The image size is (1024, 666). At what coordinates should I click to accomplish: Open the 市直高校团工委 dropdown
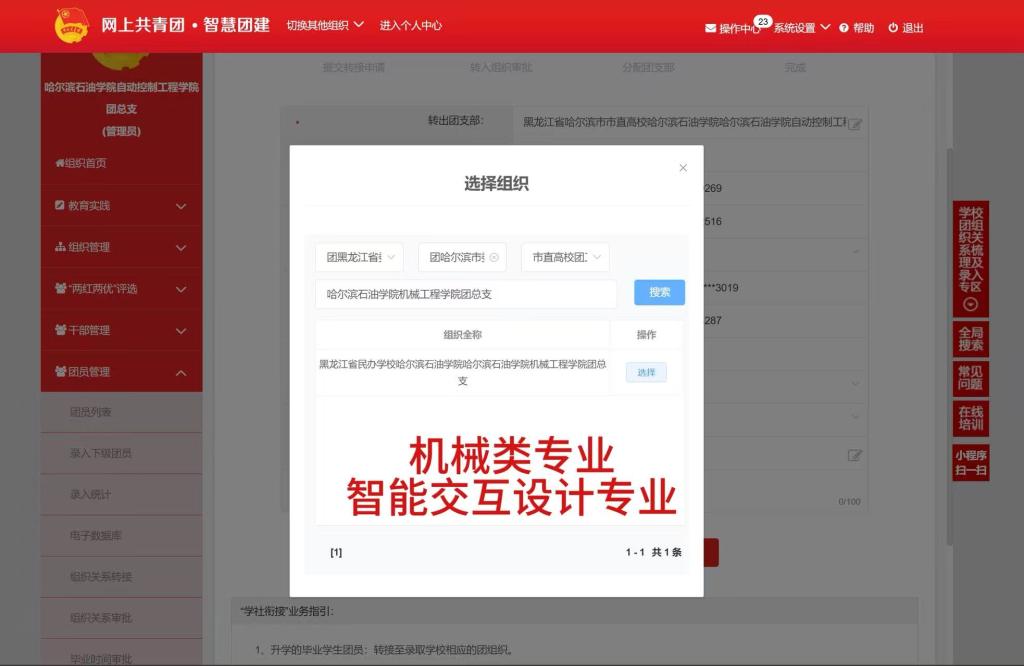tap(565, 257)
